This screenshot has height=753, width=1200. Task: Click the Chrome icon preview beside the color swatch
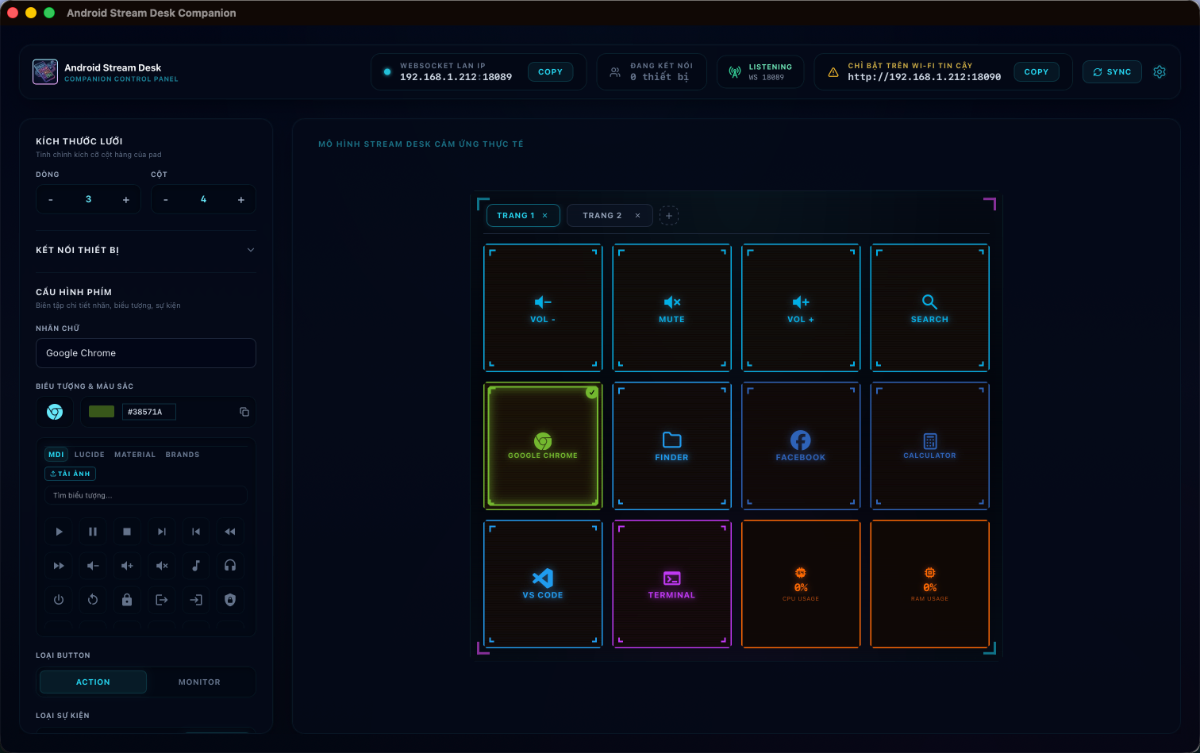(x=55, y=412)
